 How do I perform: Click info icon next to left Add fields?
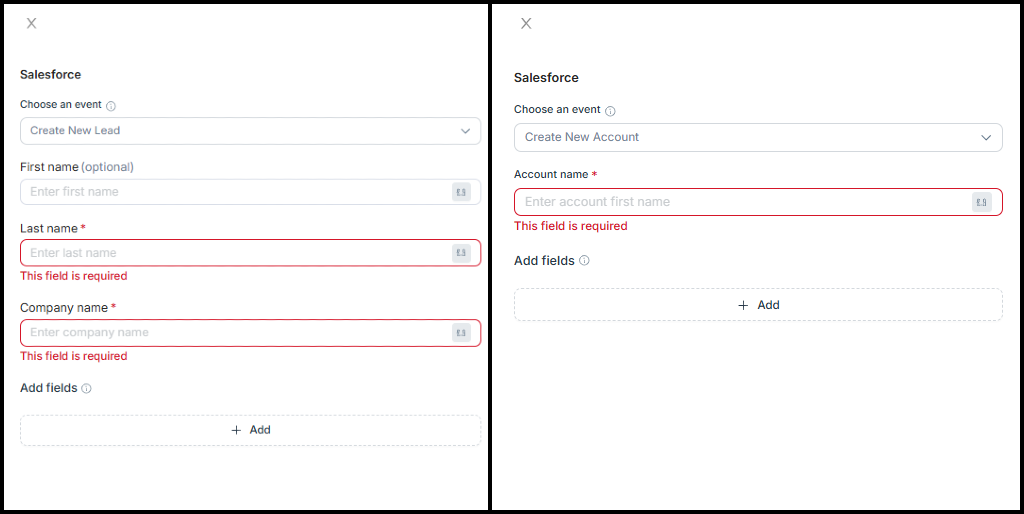tap(86, 389)
